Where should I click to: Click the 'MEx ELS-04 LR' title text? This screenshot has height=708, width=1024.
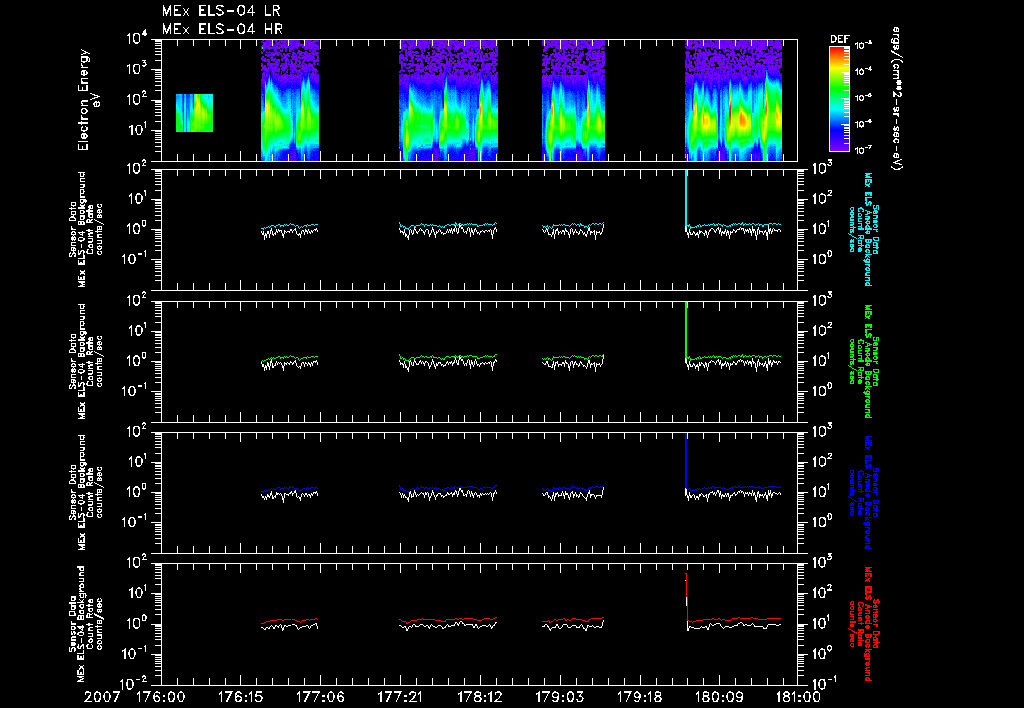[221, 11]
